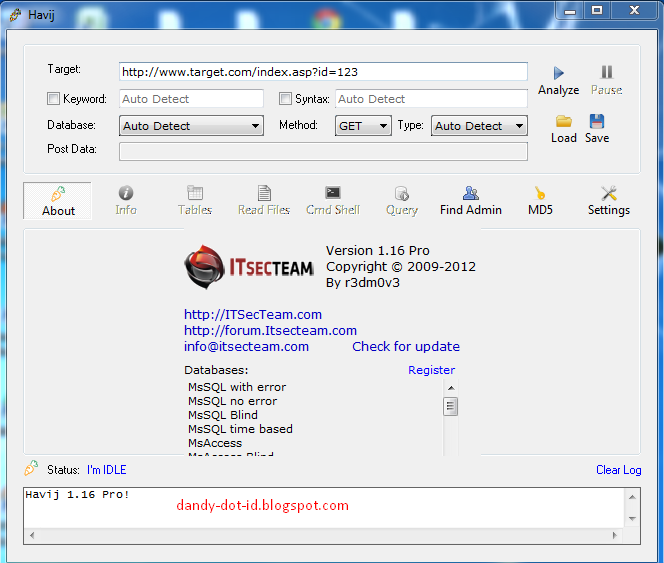The width and height of the screenshot is (664, 563).
Task: Click the Clear Log link
Action: [x=618, y=470]
